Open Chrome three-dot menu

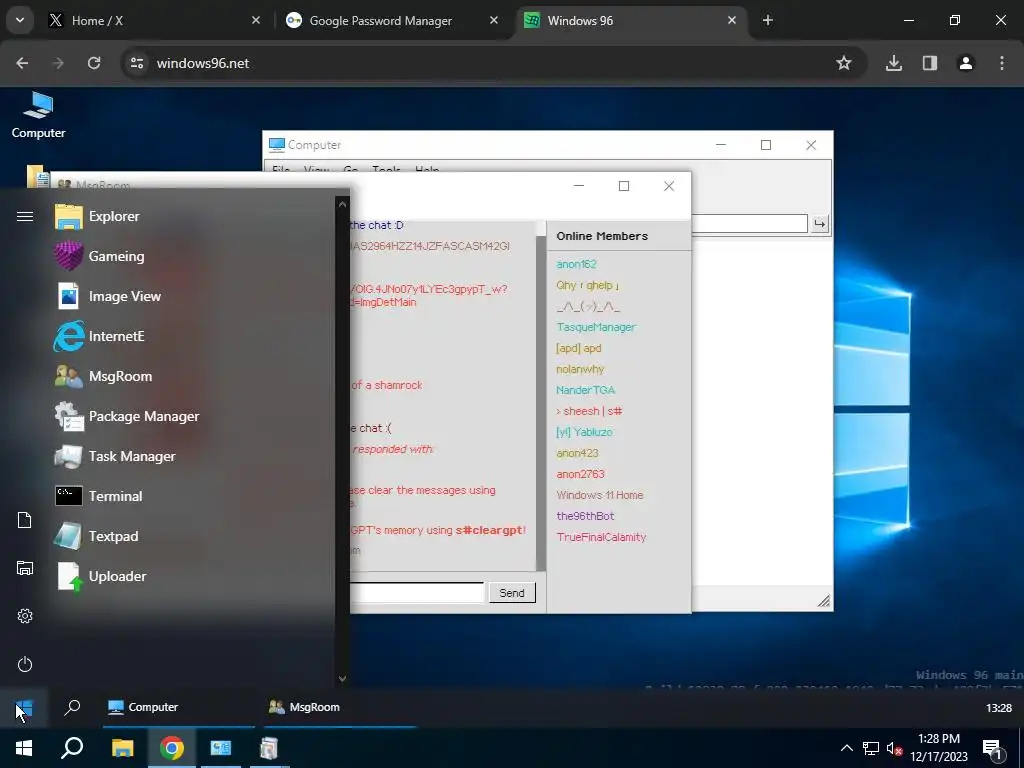[x=1002, y=63]
